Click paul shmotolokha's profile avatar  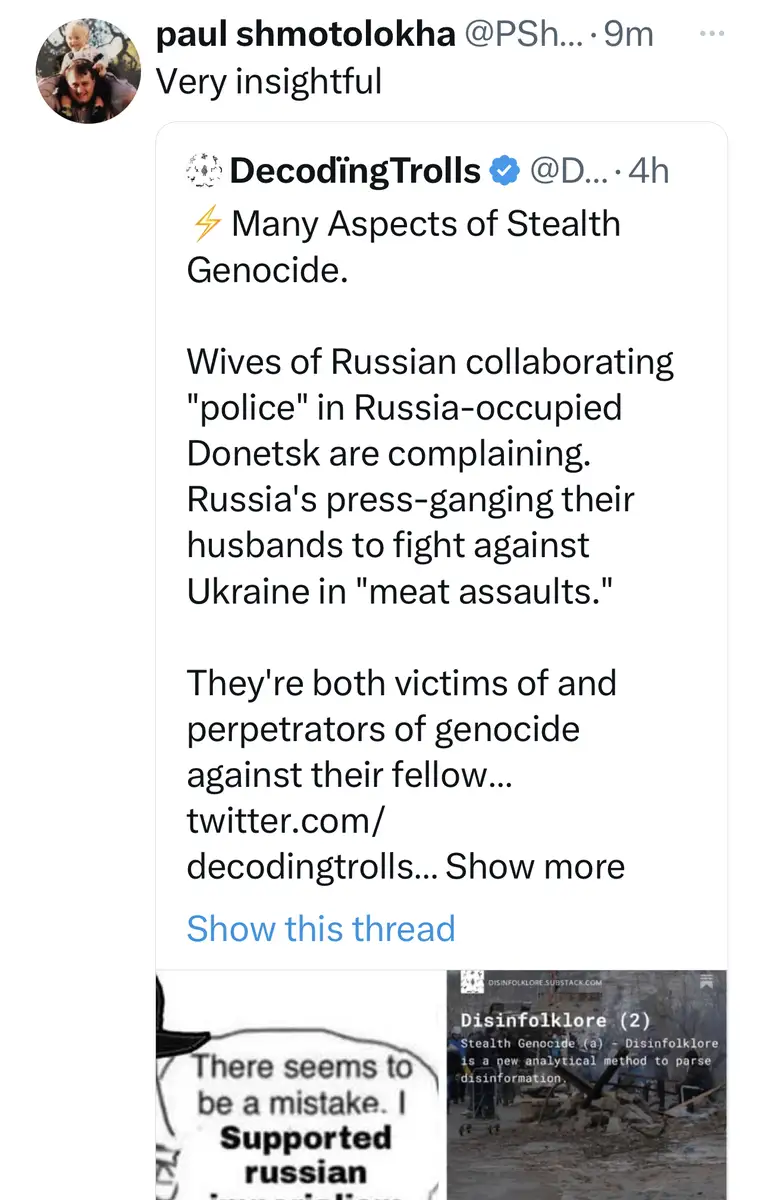[87, 73]
